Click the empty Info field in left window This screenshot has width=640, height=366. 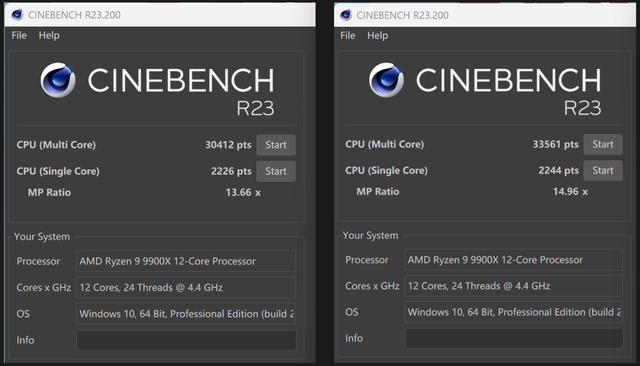coord(186,340)
